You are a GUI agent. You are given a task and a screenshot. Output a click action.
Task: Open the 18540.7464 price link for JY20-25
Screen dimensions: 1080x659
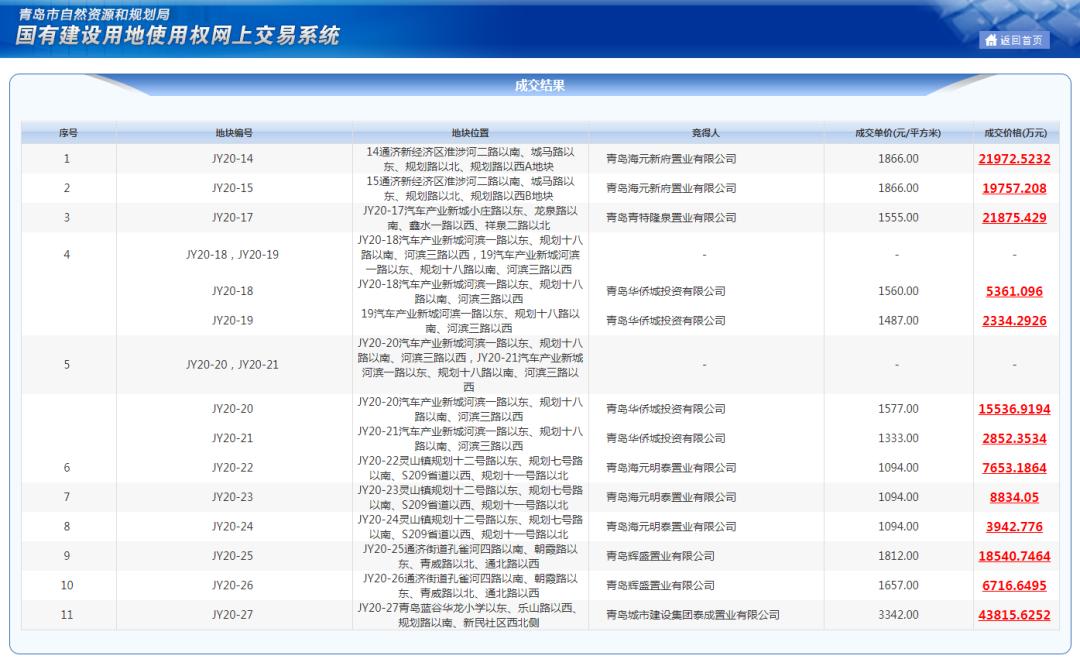coord(1013,554)
